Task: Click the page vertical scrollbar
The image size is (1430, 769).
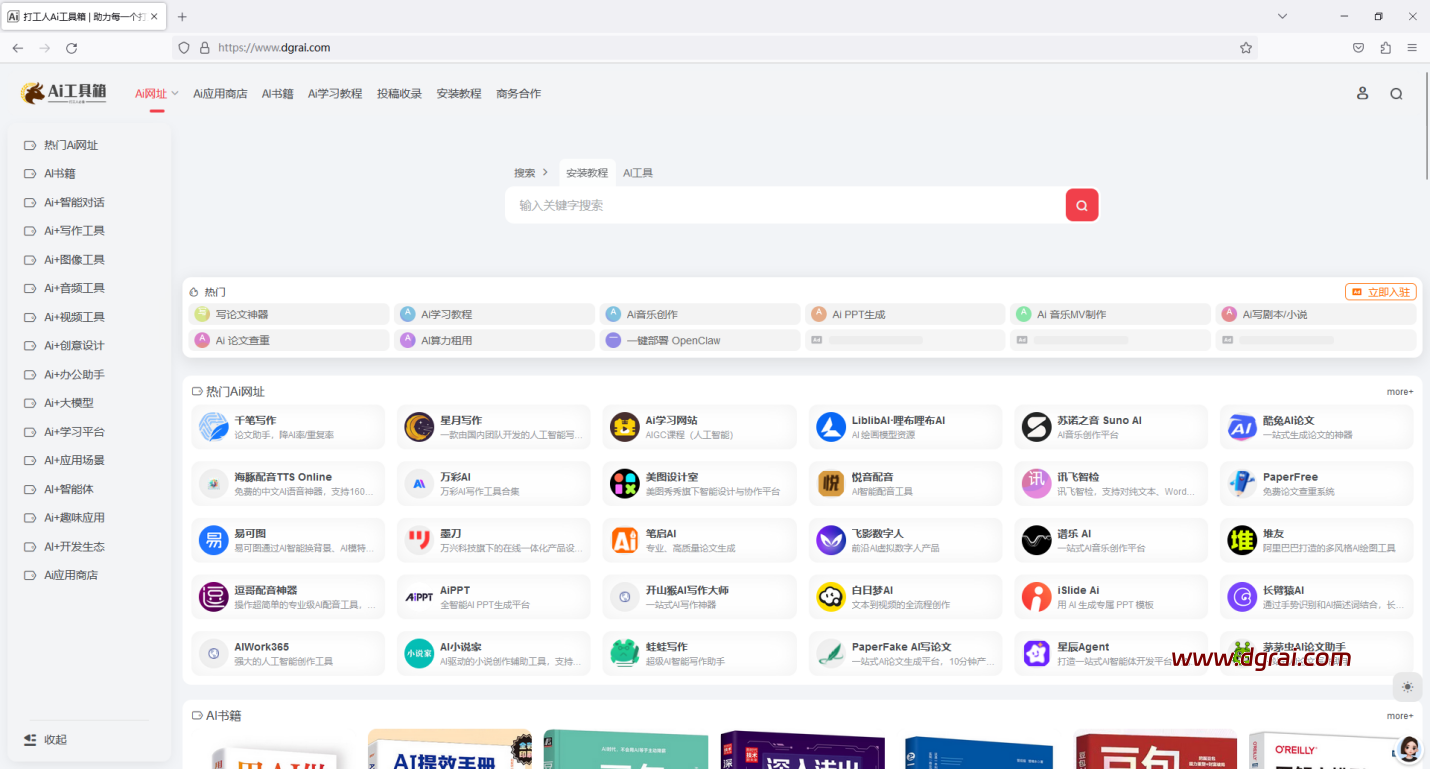Action: pos(1426,125)
